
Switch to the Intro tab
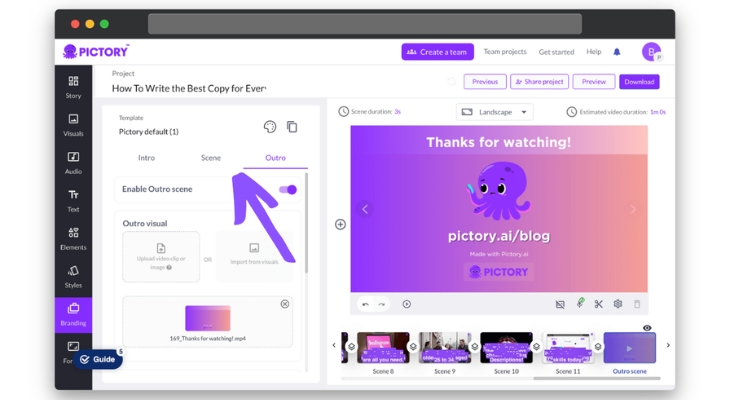coord(146,158)
